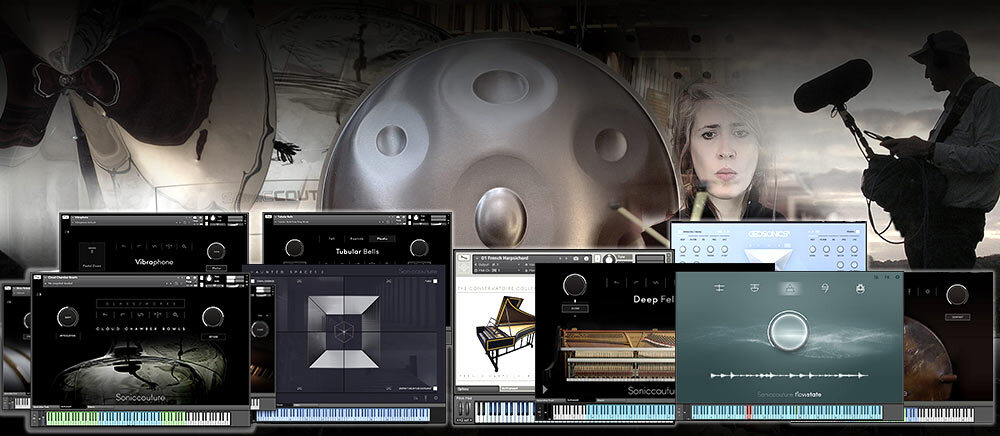Click the left knob in Cloud Chamber Bowls

[x=68, y=317]
